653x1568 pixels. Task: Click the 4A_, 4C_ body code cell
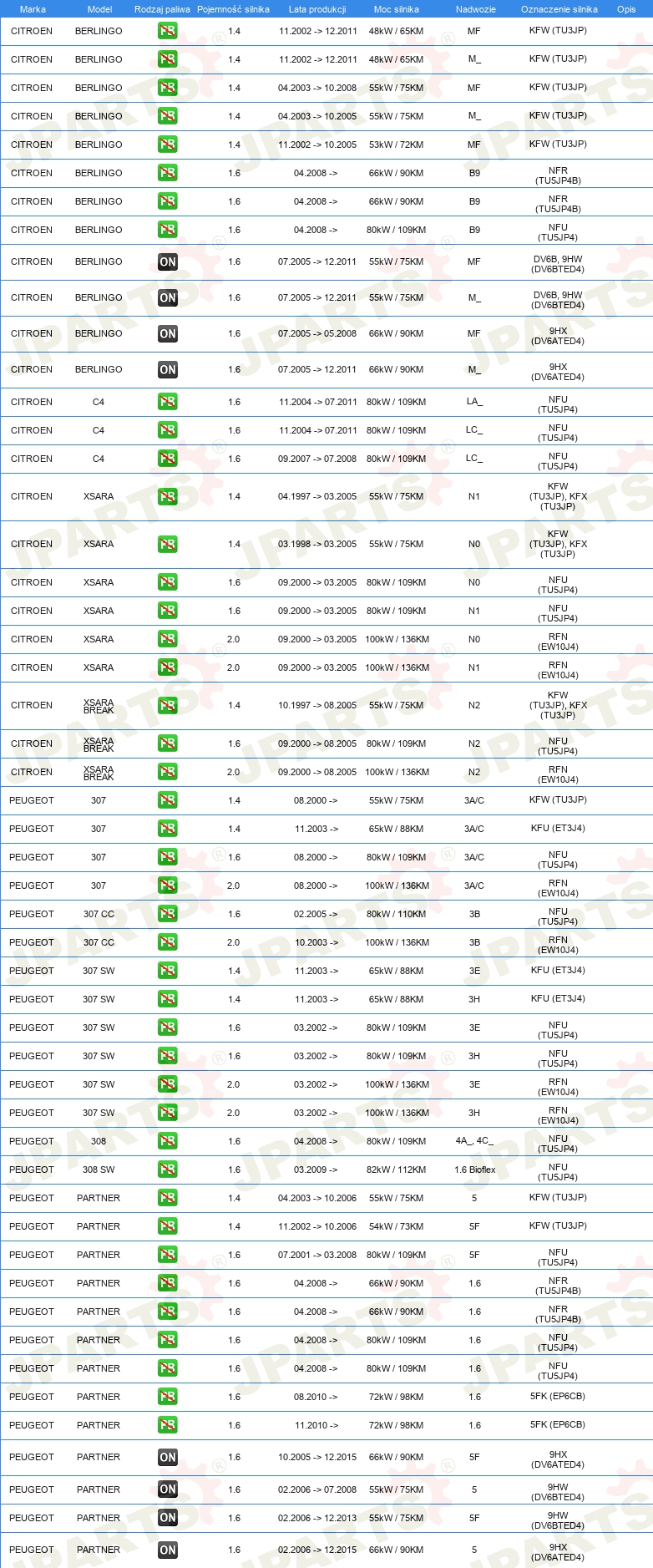coord(474,1141)
